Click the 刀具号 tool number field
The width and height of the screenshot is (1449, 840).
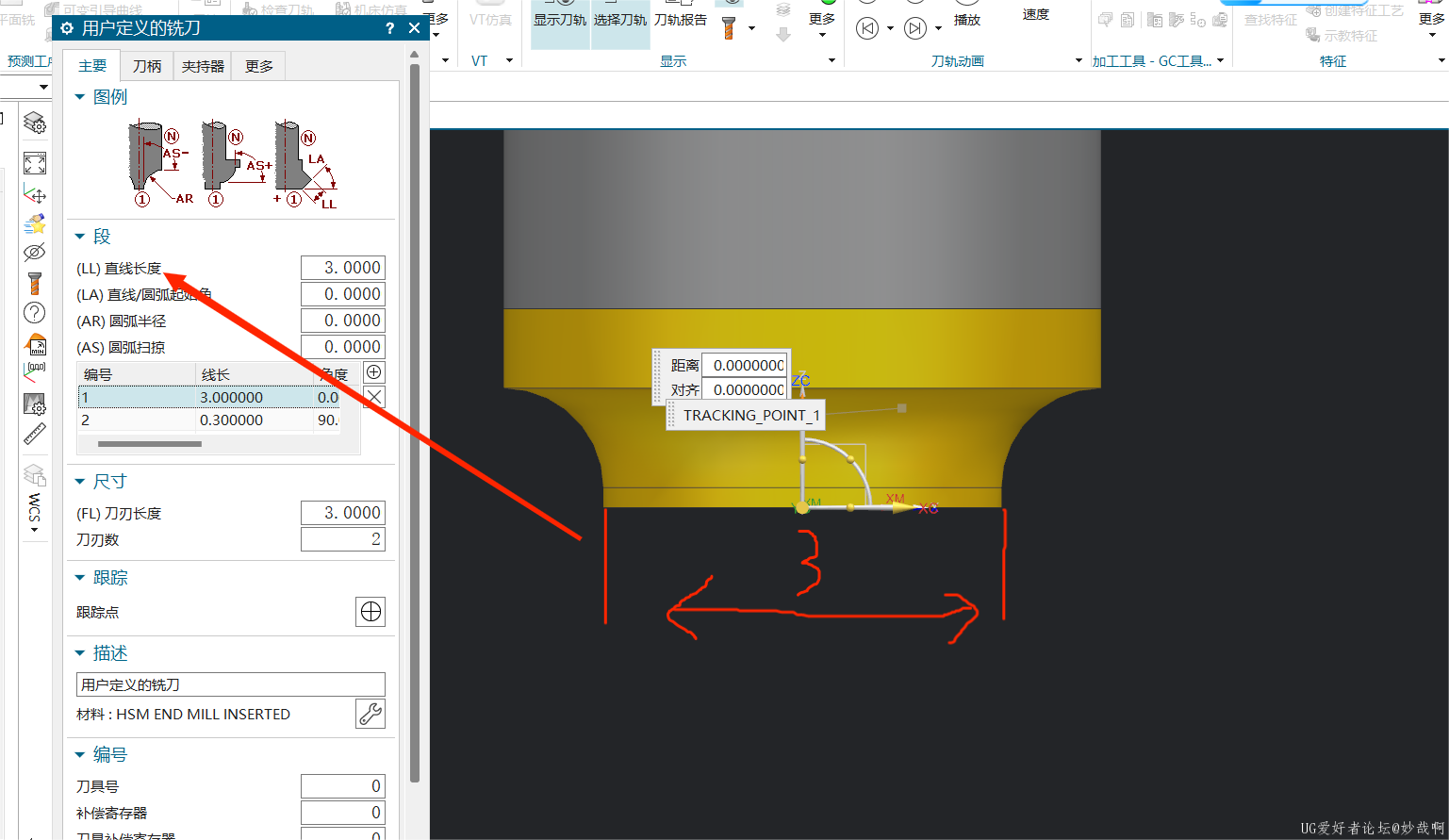343,786
